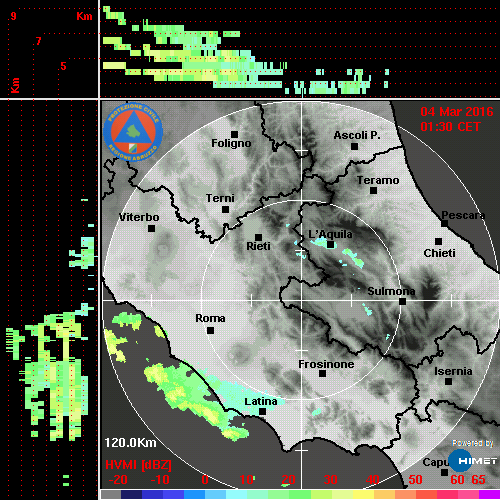Click the radar center crosshair
Viewport: 500px width, 500px height.
pos(302,301)
